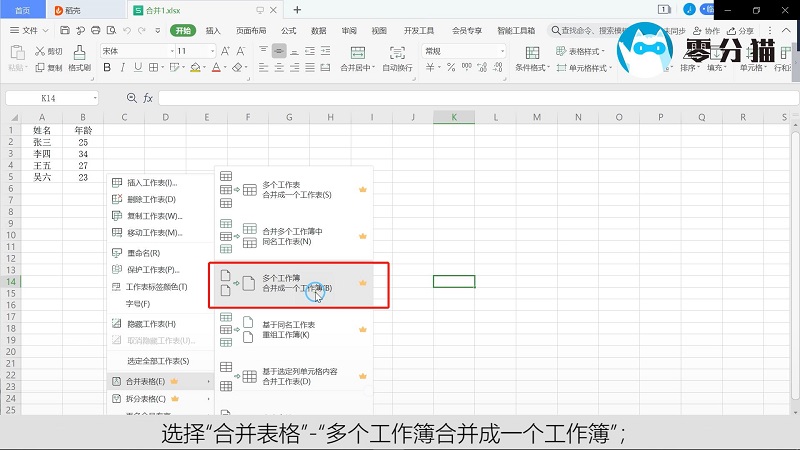The width and height of the screenshot is (800, 450).
Task: Click the thousands separator icon
Action: (x=466, y=67)
